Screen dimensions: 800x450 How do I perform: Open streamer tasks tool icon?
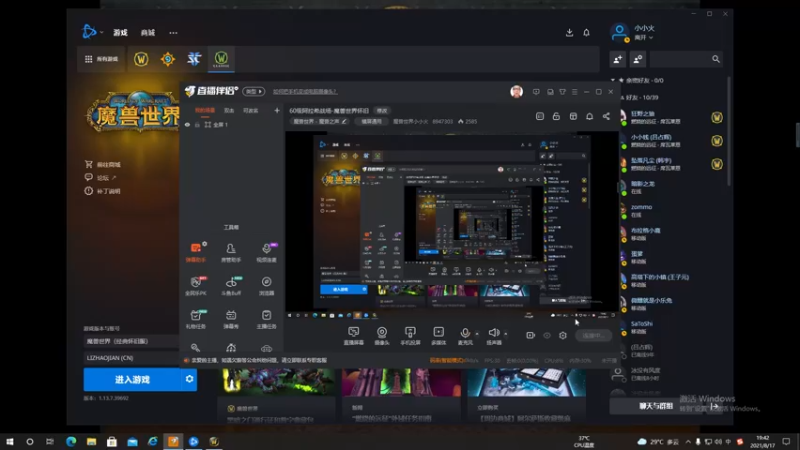266,319
